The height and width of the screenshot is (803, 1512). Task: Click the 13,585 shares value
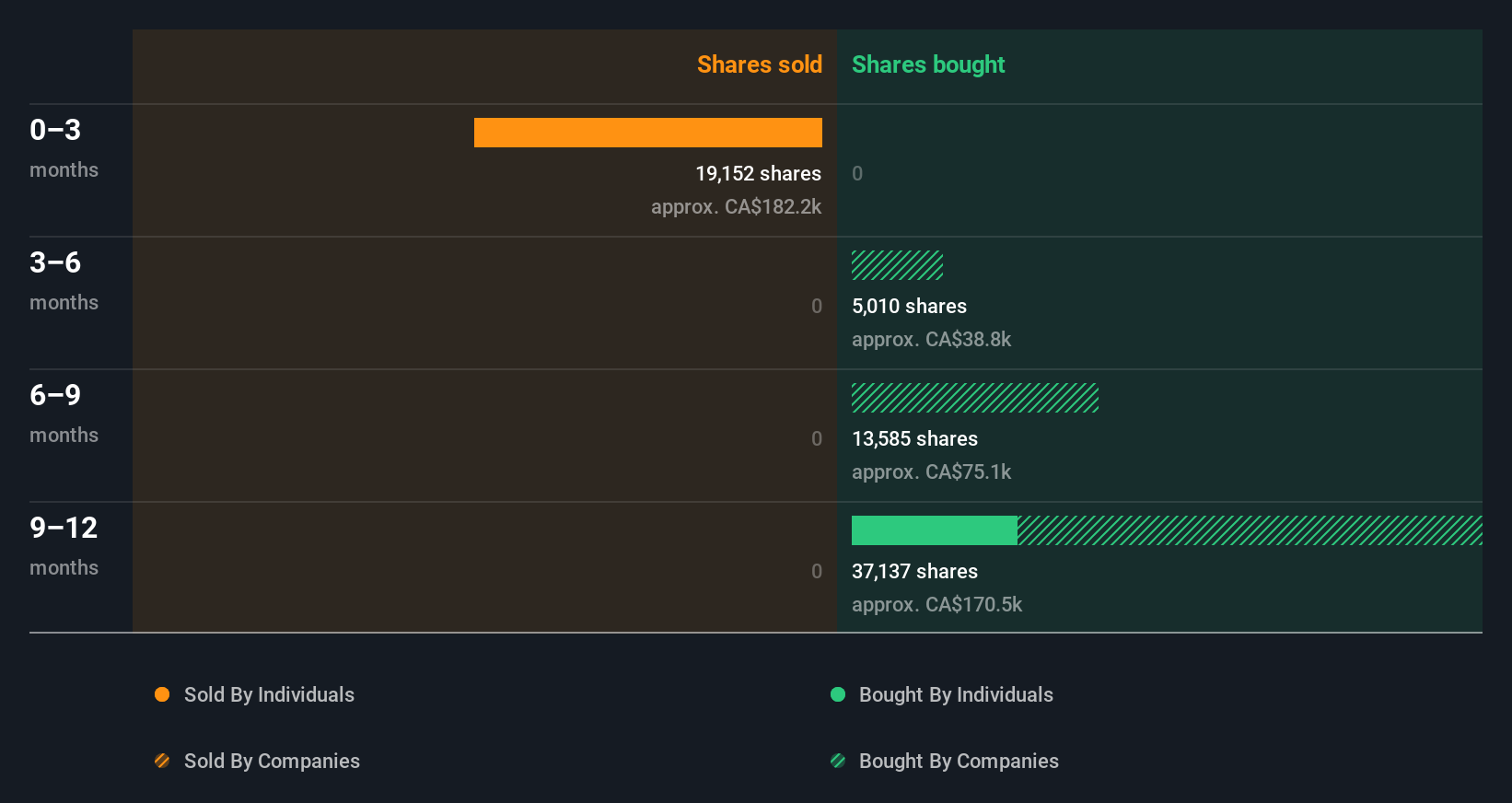tap(914, 438)
